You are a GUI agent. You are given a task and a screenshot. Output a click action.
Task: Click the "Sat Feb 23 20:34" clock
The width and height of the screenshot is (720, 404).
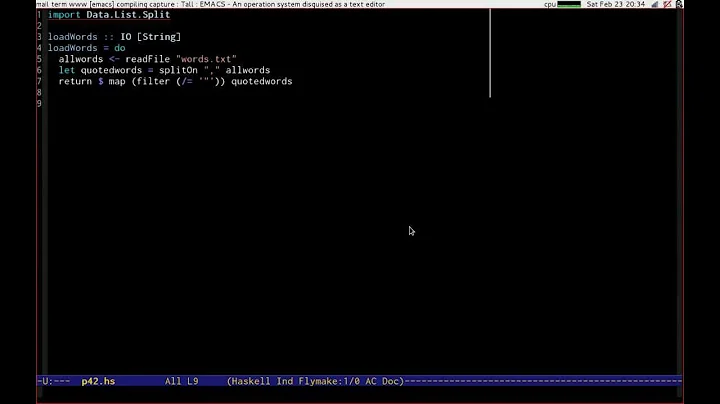[616, 4]
